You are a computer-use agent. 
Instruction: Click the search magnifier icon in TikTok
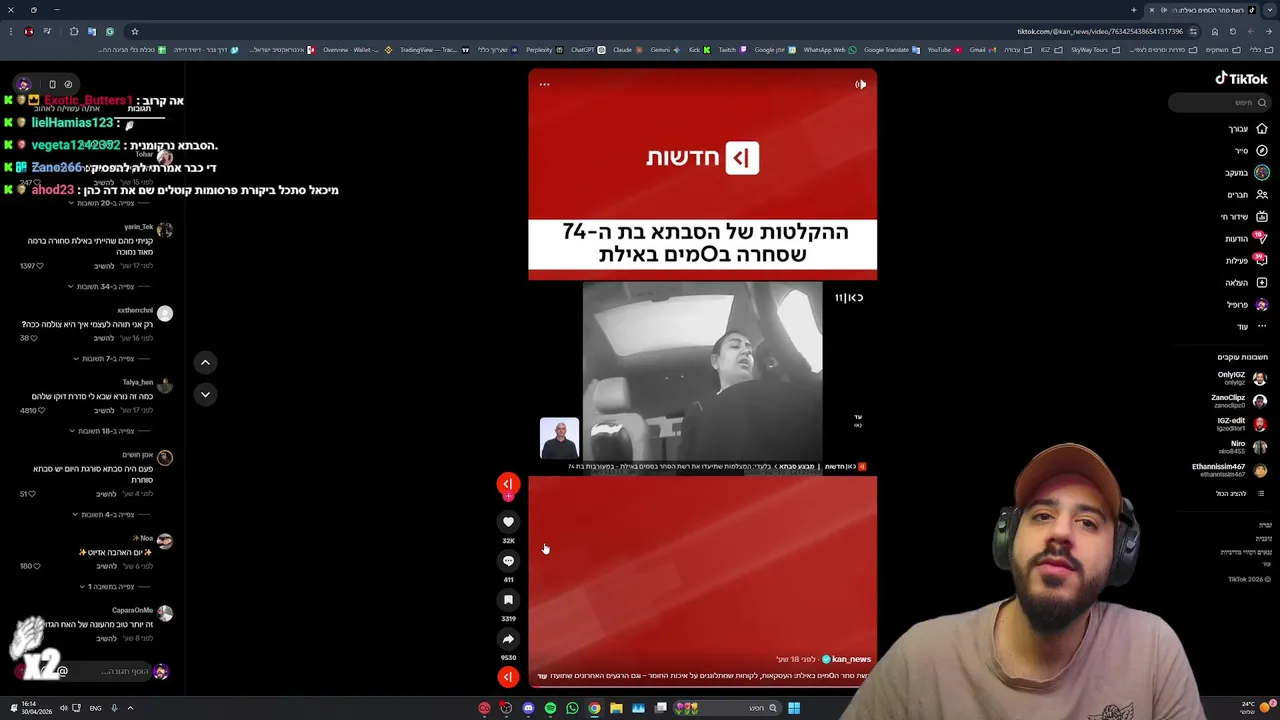(x=1262, y=103)
